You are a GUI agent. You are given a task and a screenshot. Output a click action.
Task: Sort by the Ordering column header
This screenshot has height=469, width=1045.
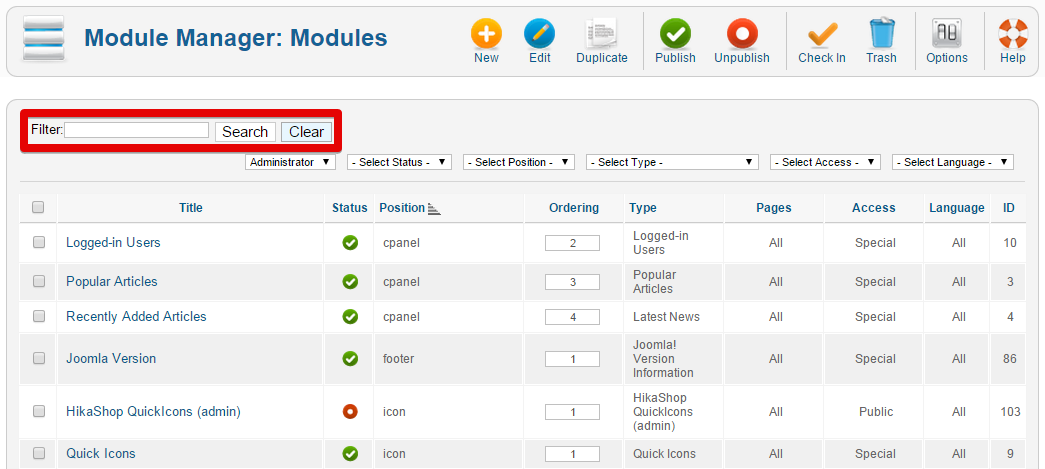(574, 208)
